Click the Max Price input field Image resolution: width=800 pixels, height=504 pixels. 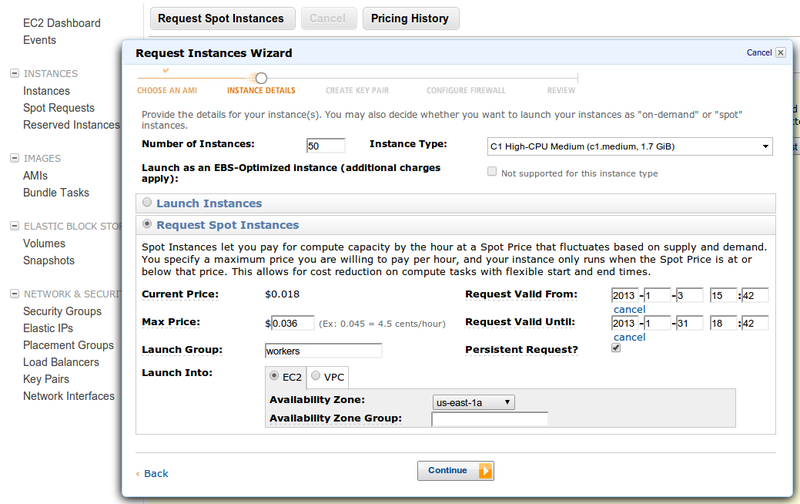(292, 324)
